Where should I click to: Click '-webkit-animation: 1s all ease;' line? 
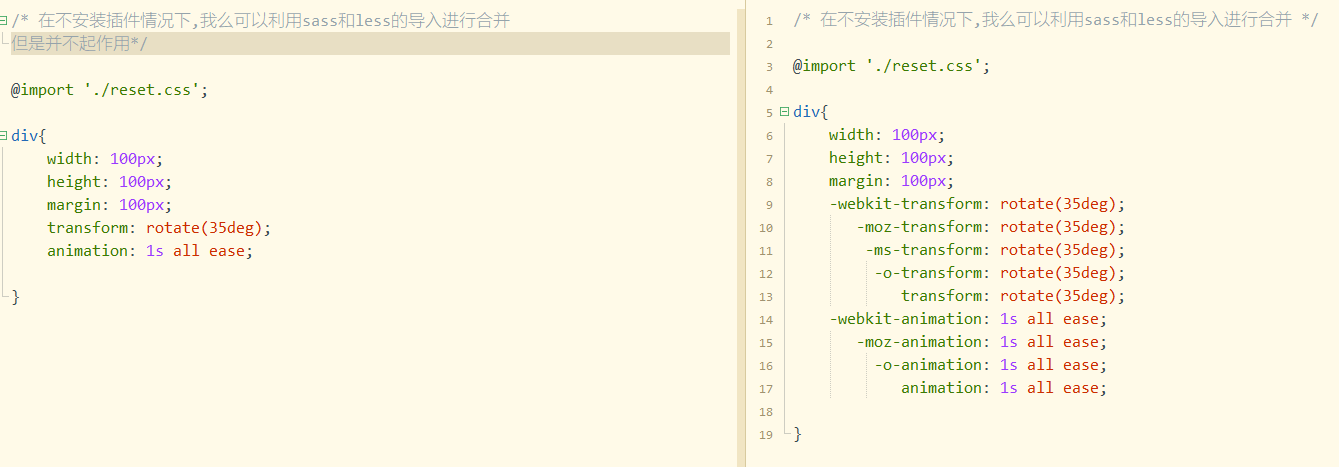pyautogui.click(x=968, y=319)
